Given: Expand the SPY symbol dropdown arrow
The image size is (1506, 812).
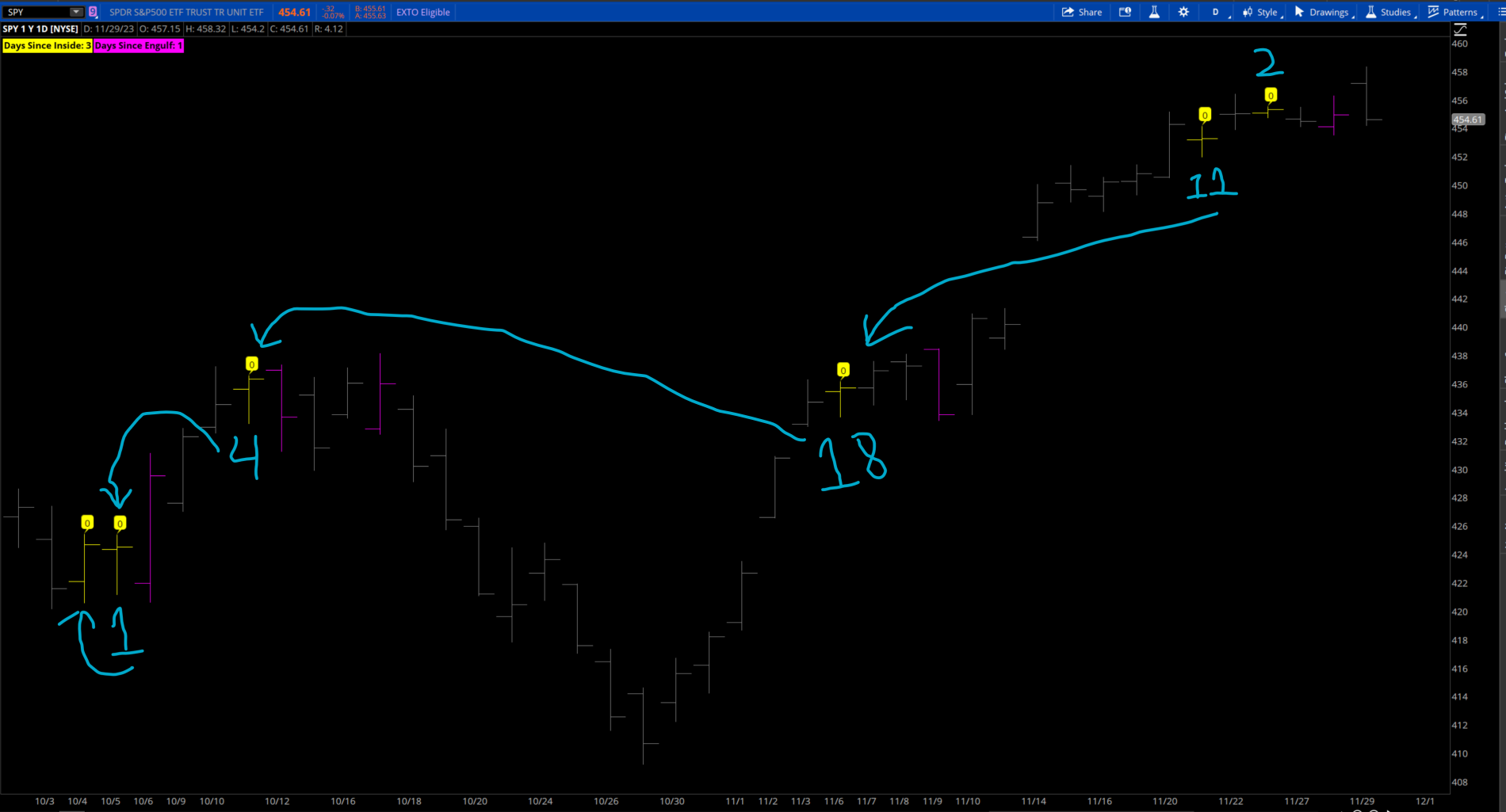Looking at the screenshot, I should click(76, 12).
